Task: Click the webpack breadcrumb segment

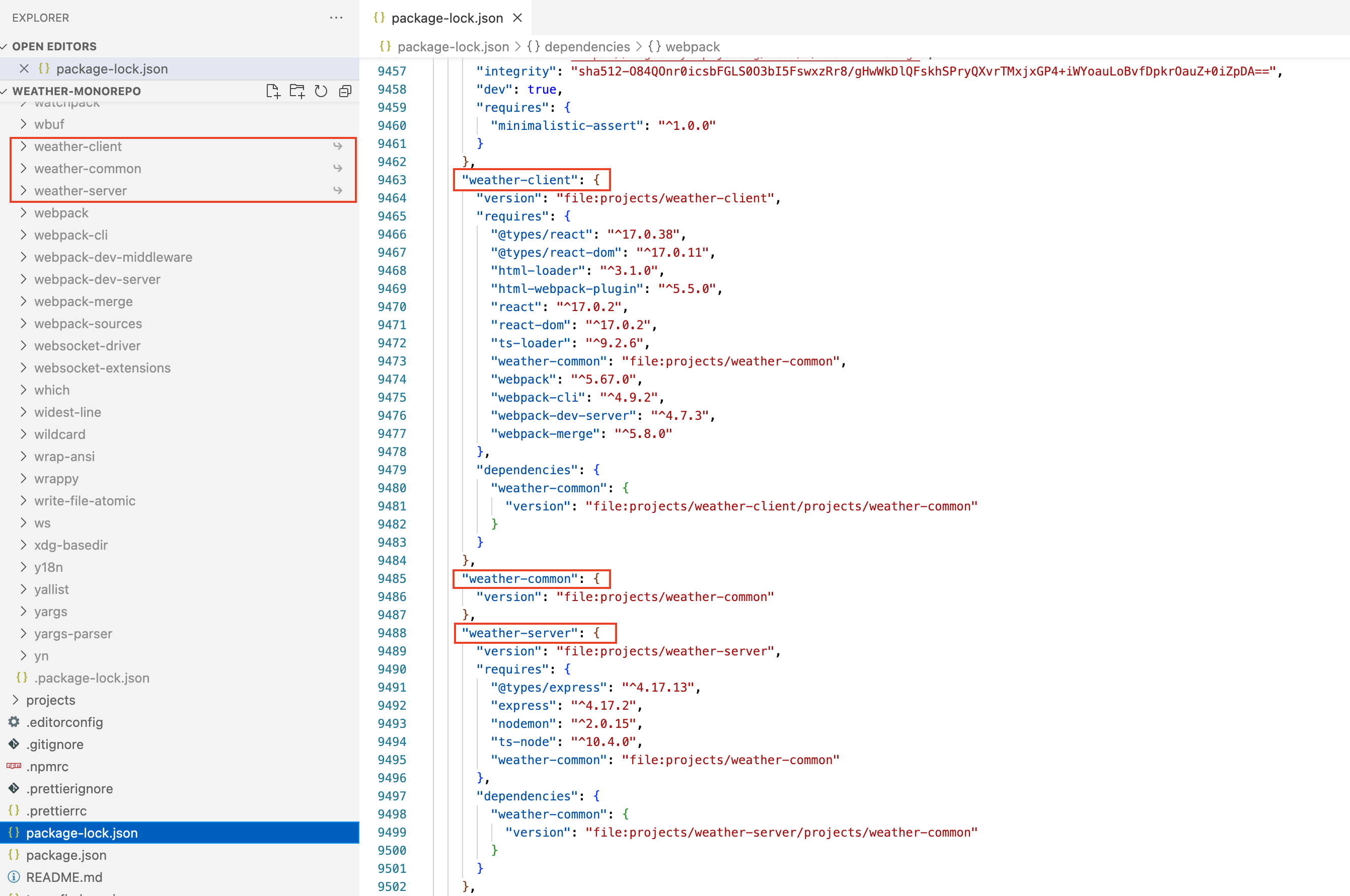Action: coord(693,47)
